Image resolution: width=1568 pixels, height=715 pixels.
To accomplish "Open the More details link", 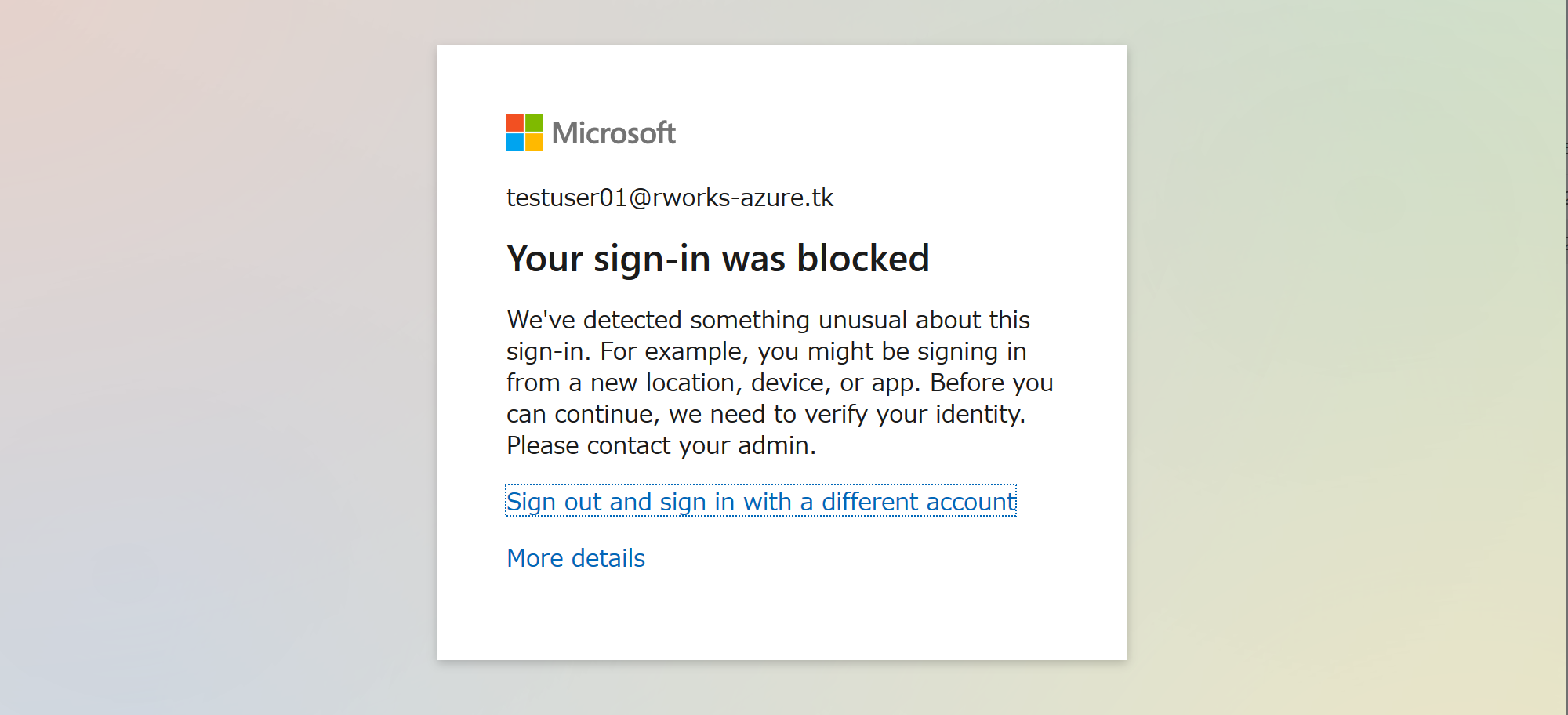I will point(575,558).
